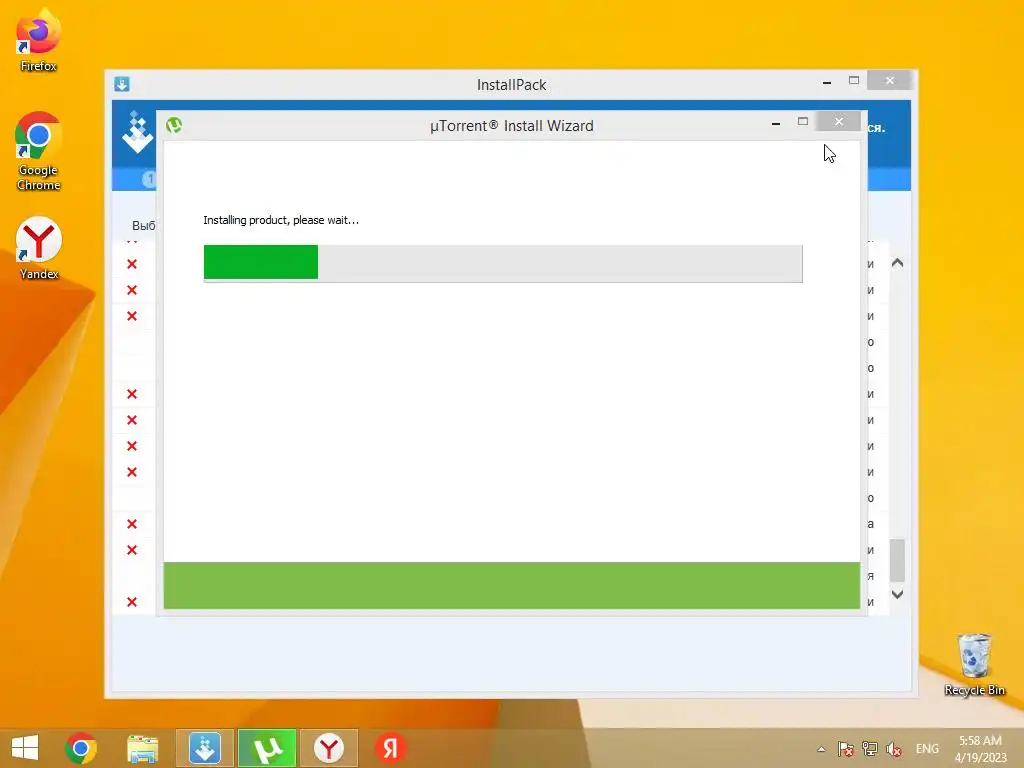Open the Recycle Bin desktop icon
Image resolution: width=1024 pixels, height=768 pixels.
(974, 665)
